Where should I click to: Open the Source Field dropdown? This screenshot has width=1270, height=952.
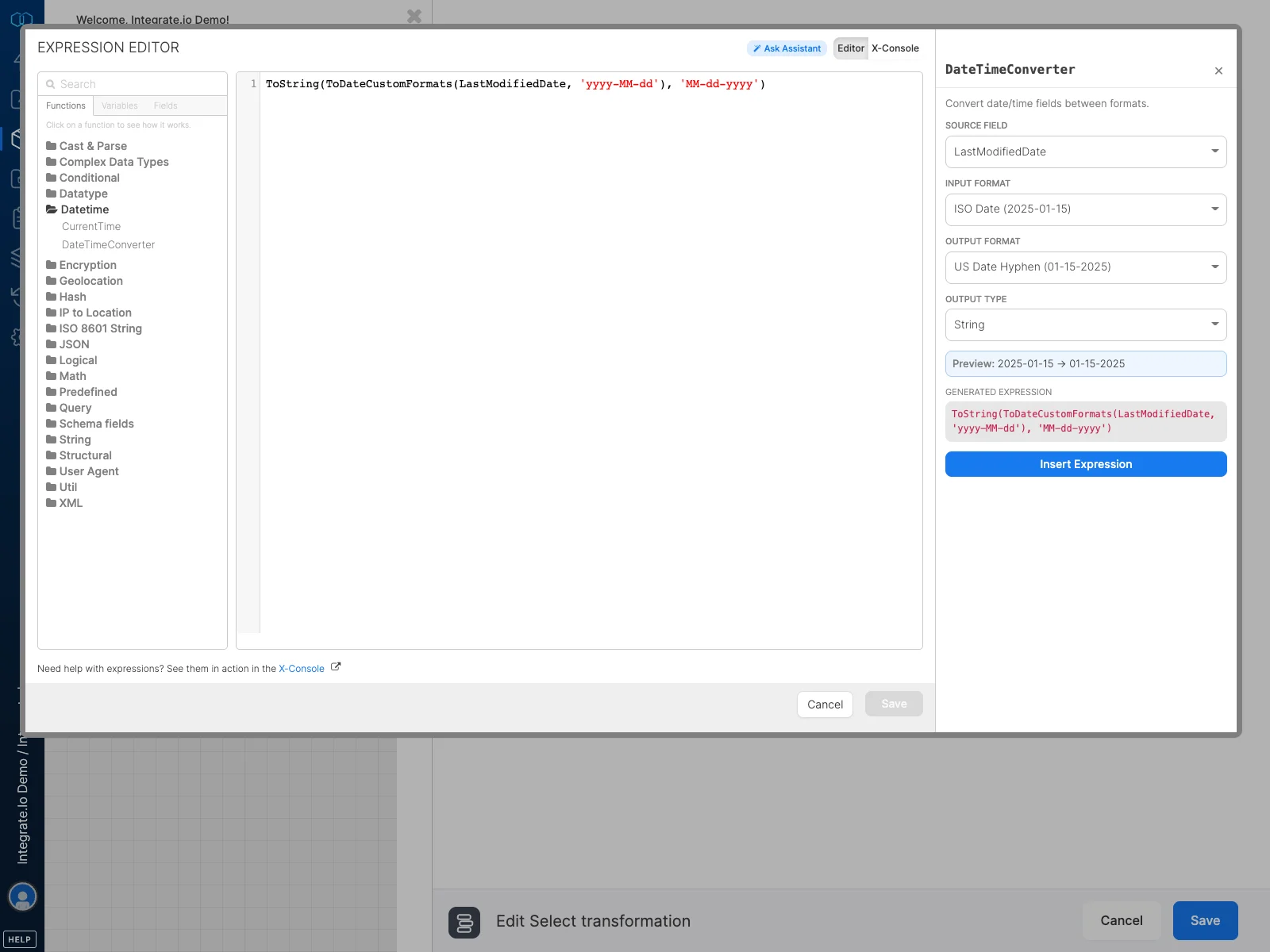click(x=1086, y=152)
